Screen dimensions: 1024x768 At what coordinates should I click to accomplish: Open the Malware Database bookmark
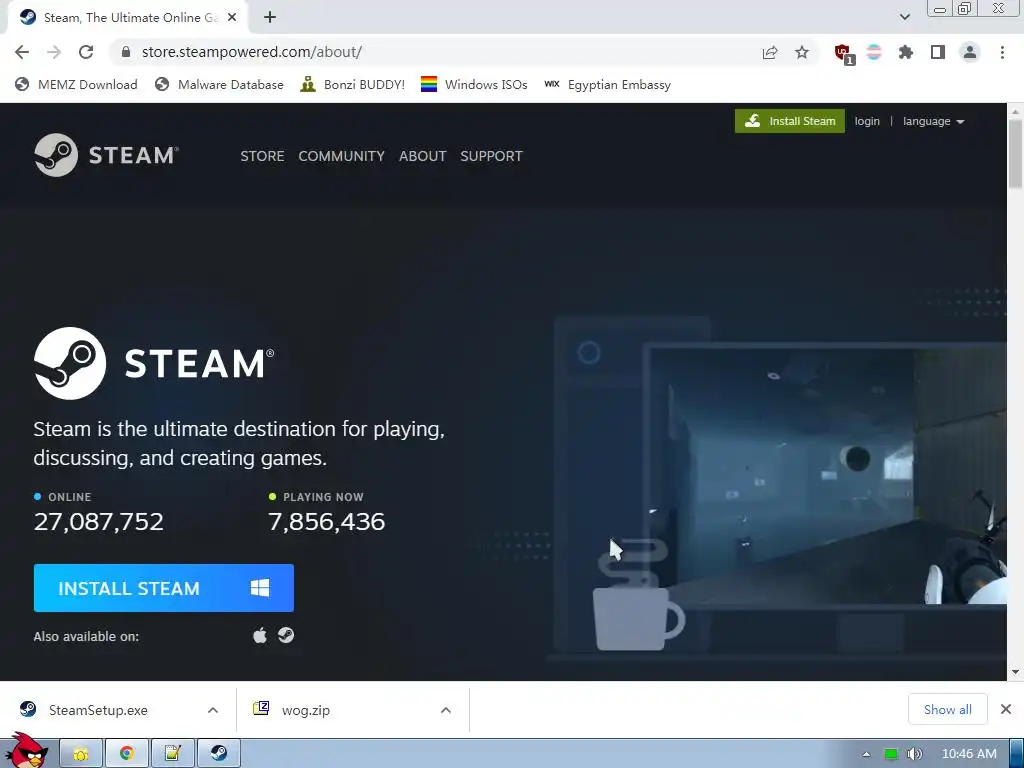click(x=219, y=85)
